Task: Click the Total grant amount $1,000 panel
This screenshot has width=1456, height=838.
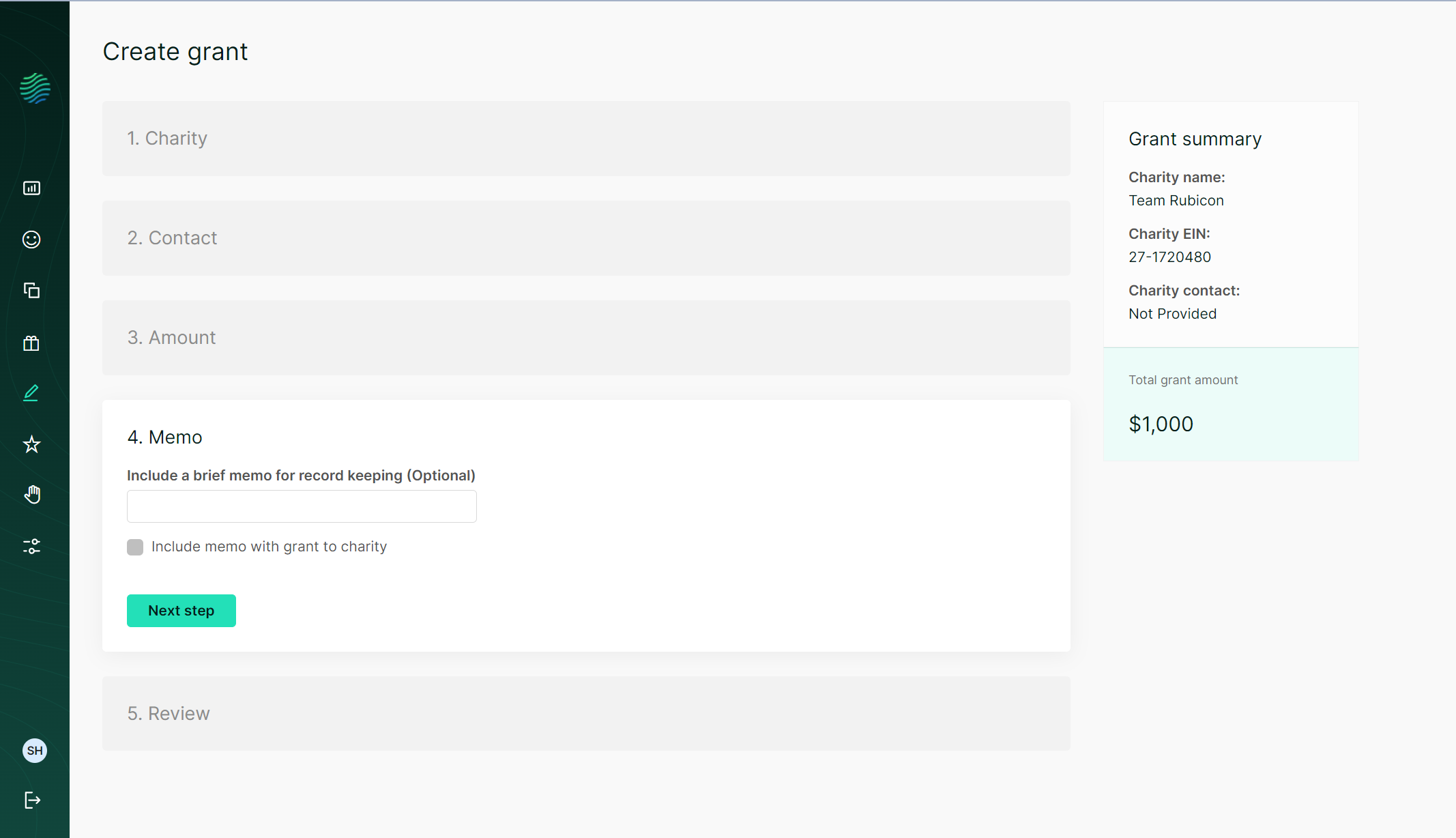Action: [1230, 405]
